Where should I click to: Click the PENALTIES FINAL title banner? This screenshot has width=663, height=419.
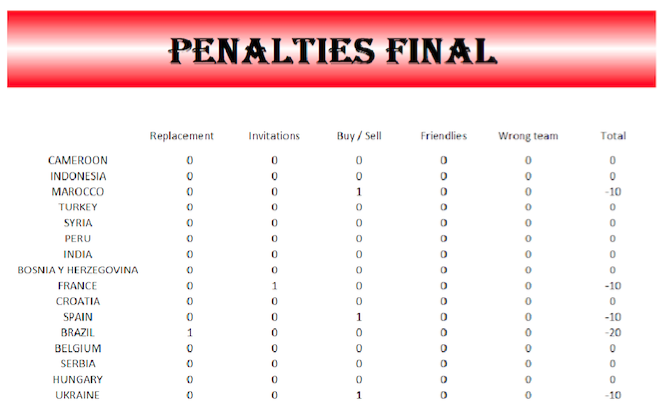[x=332, y=50]
